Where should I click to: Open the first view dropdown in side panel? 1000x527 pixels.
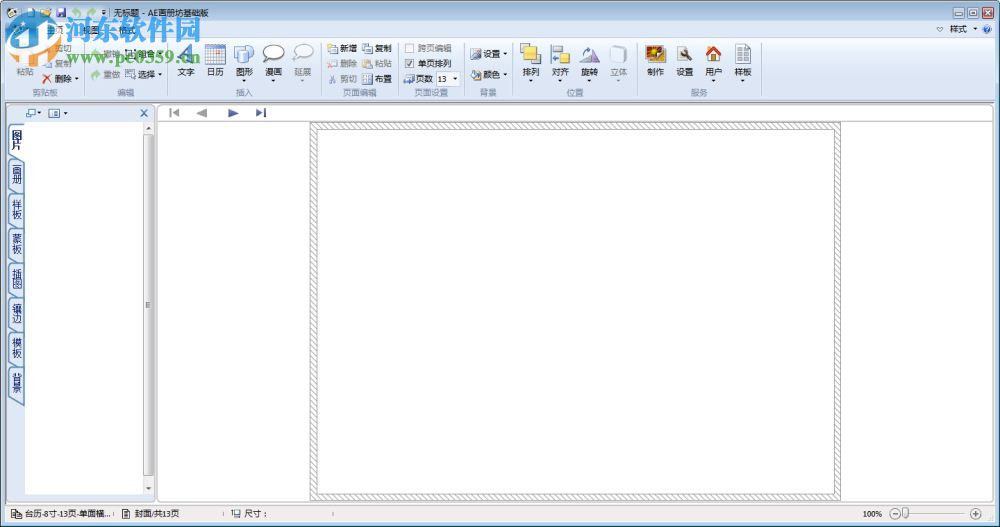[34, 113]
